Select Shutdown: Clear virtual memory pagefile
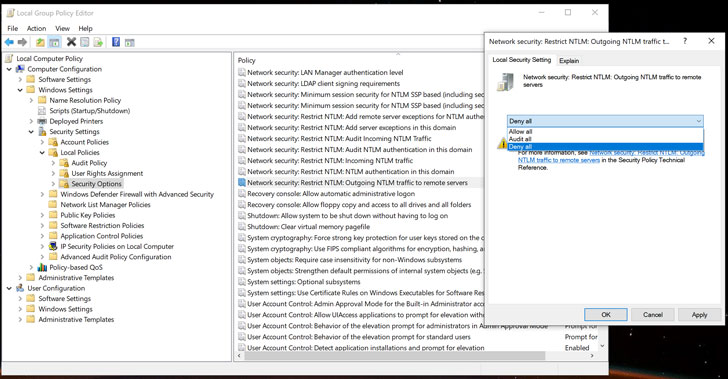Image resolution: width=728 pixels, height=379 pixels. click(308, 227)
